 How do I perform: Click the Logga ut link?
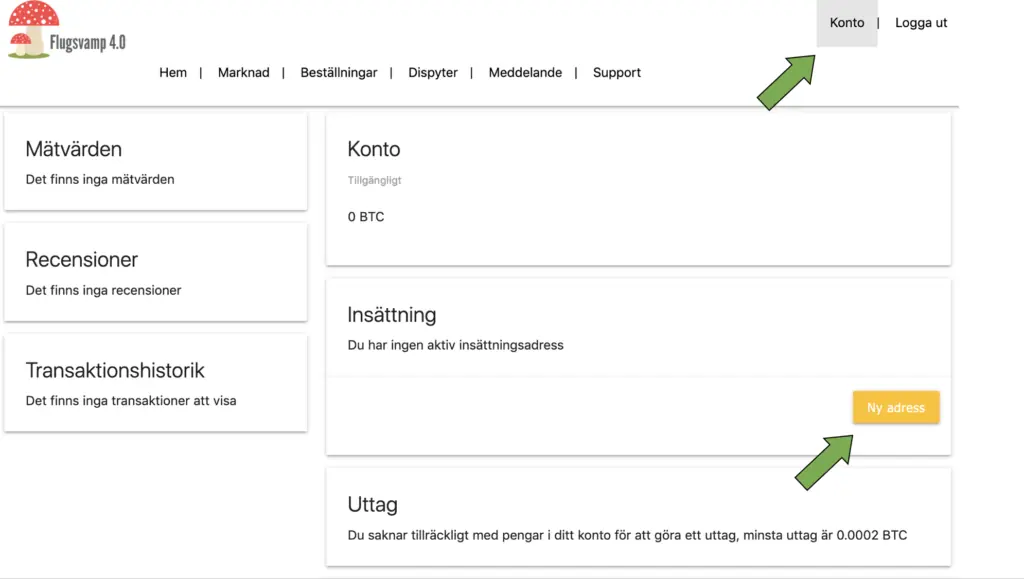[921, 23]
